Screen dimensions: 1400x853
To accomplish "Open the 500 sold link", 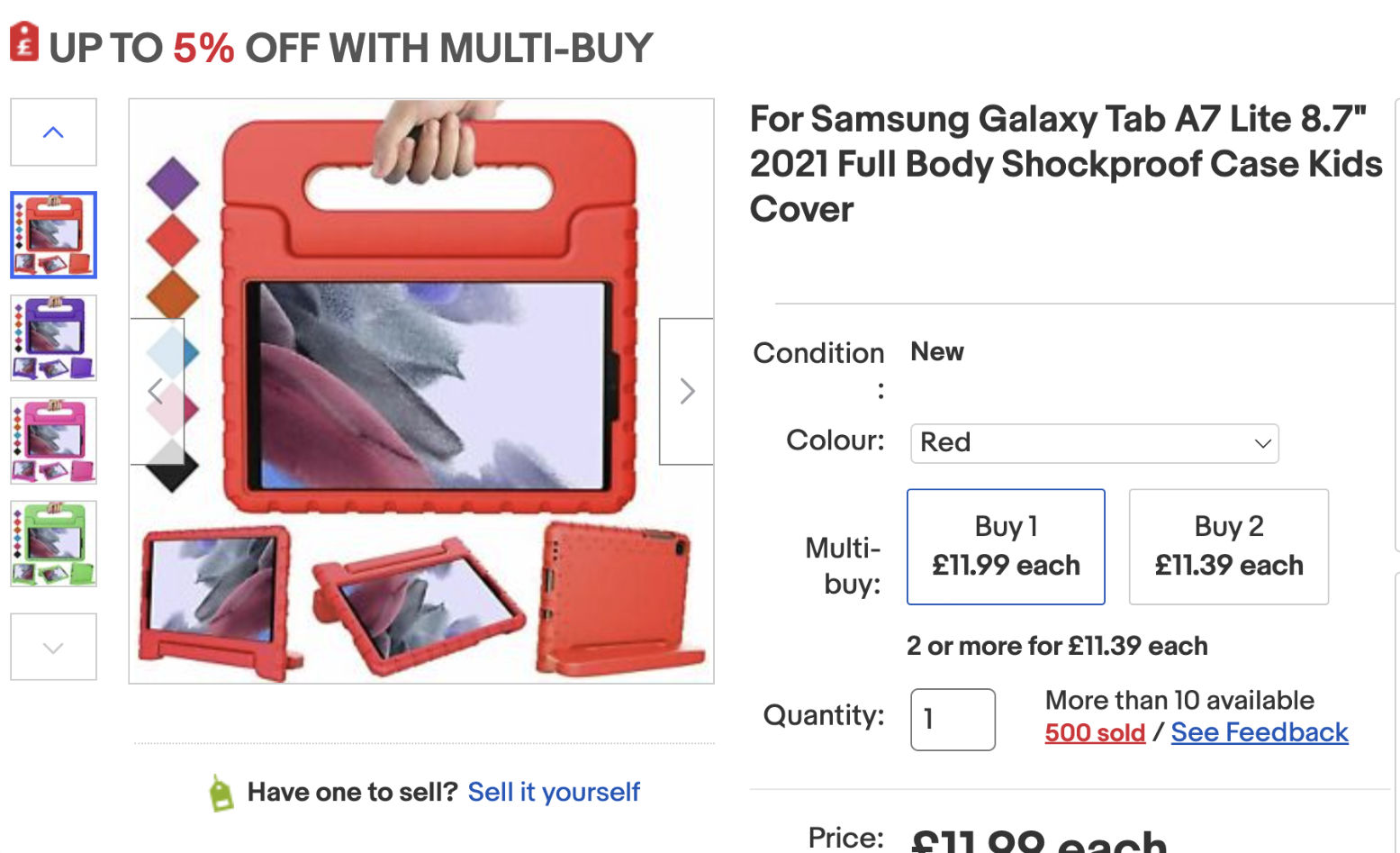I will coord(1094,732).
